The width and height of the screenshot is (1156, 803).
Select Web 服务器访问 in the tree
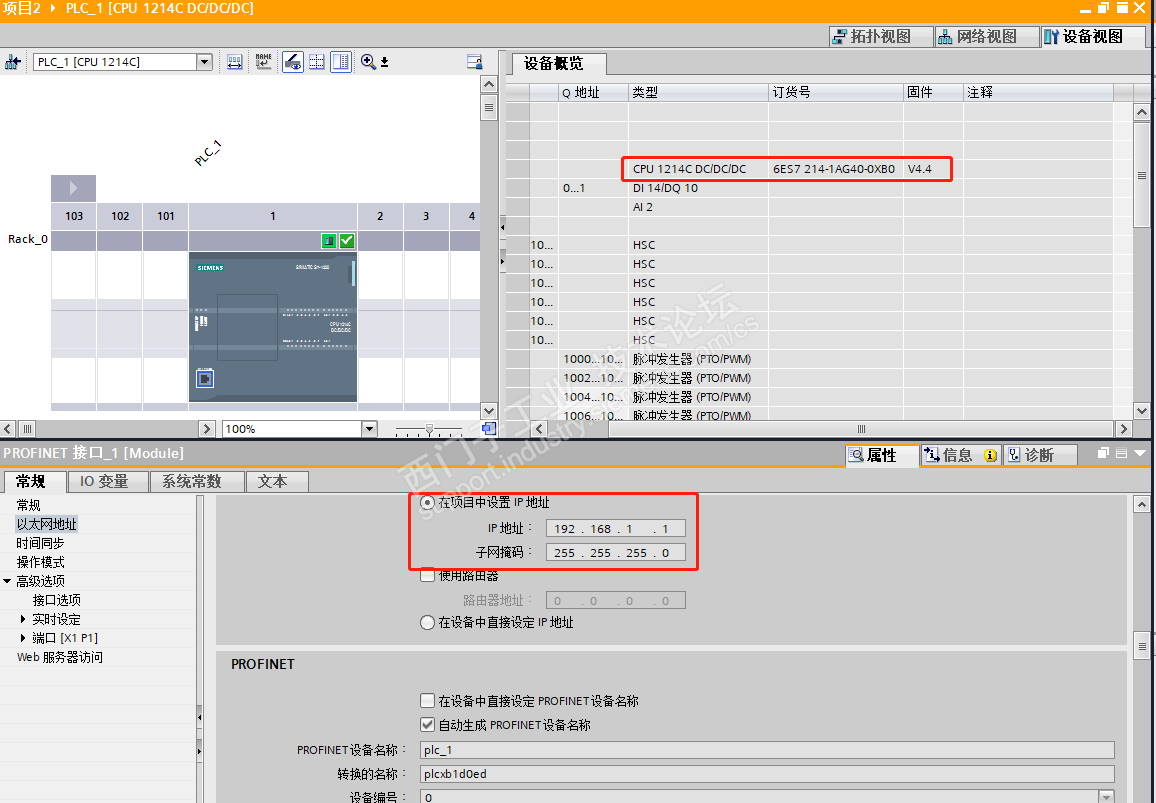click(60, 657)
